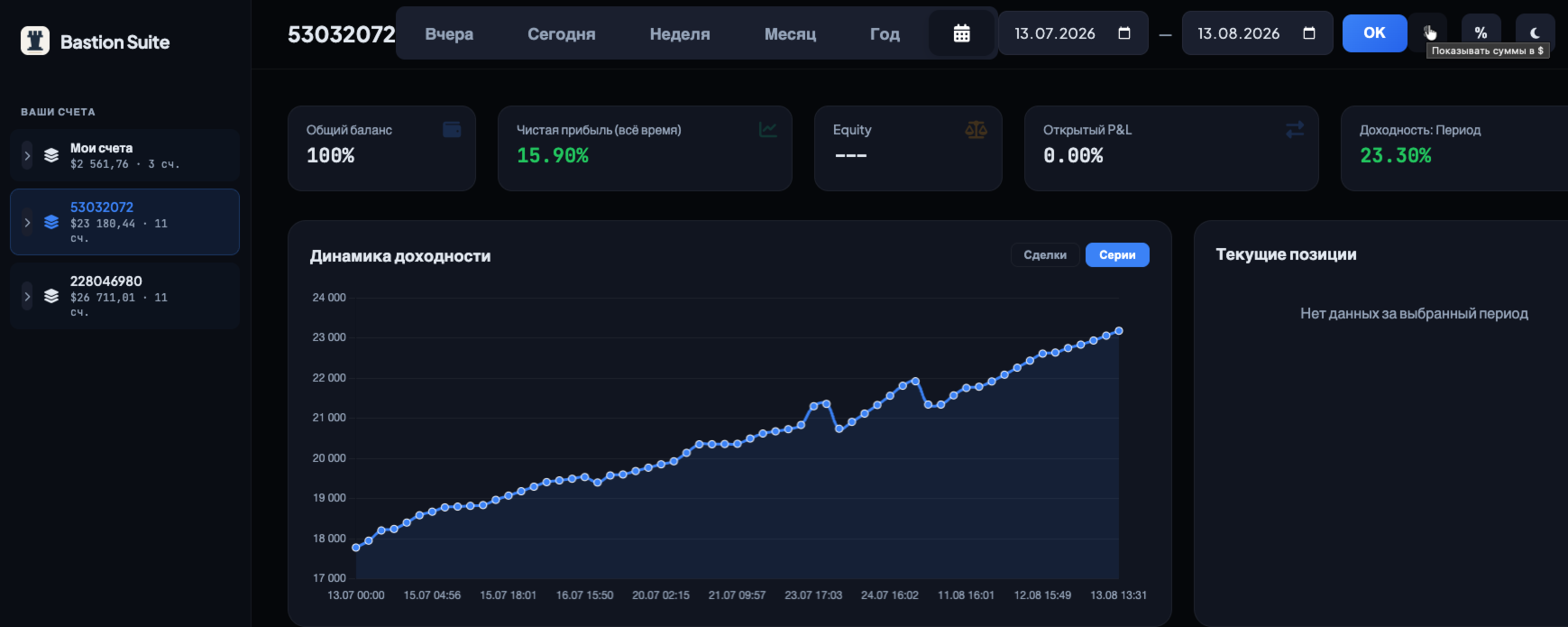Viewport: 1568px width, 627px height.
Task: Click the start date field 13.07.2026
Action: [x=1073, y=33]
